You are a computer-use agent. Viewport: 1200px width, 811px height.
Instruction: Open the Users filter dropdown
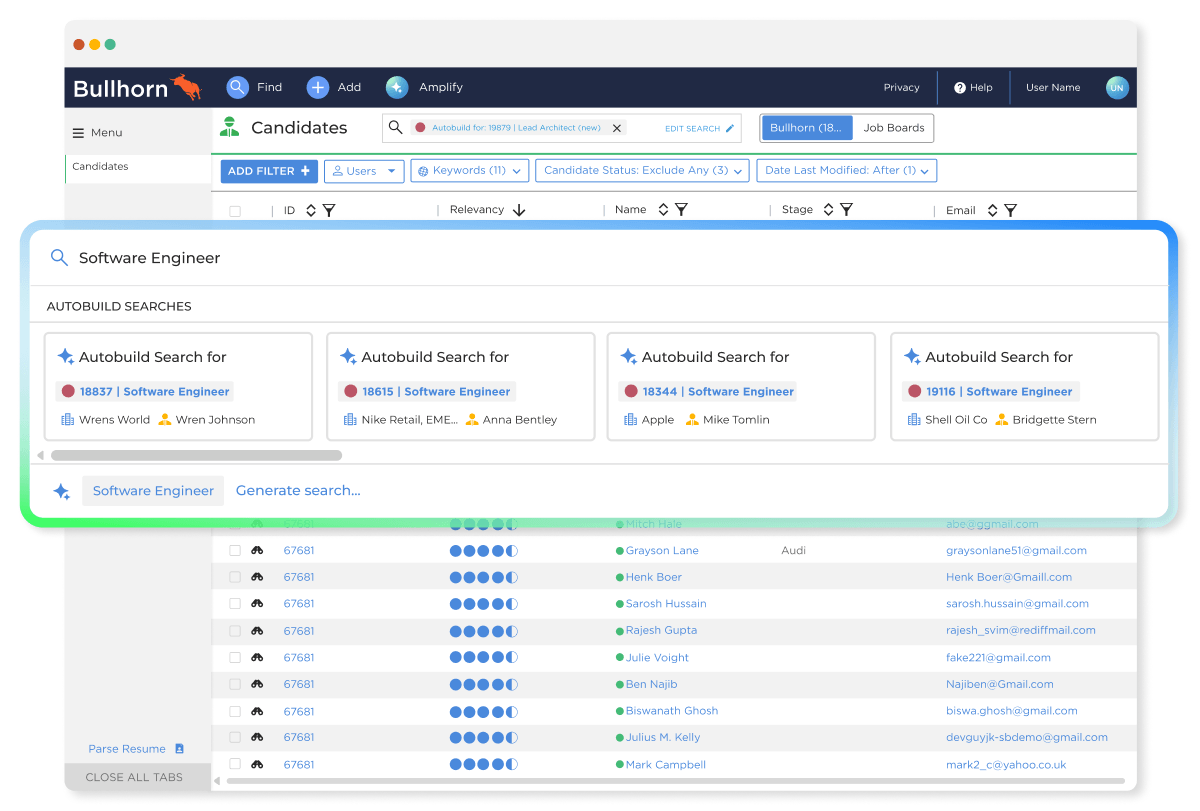click(364, 171)
